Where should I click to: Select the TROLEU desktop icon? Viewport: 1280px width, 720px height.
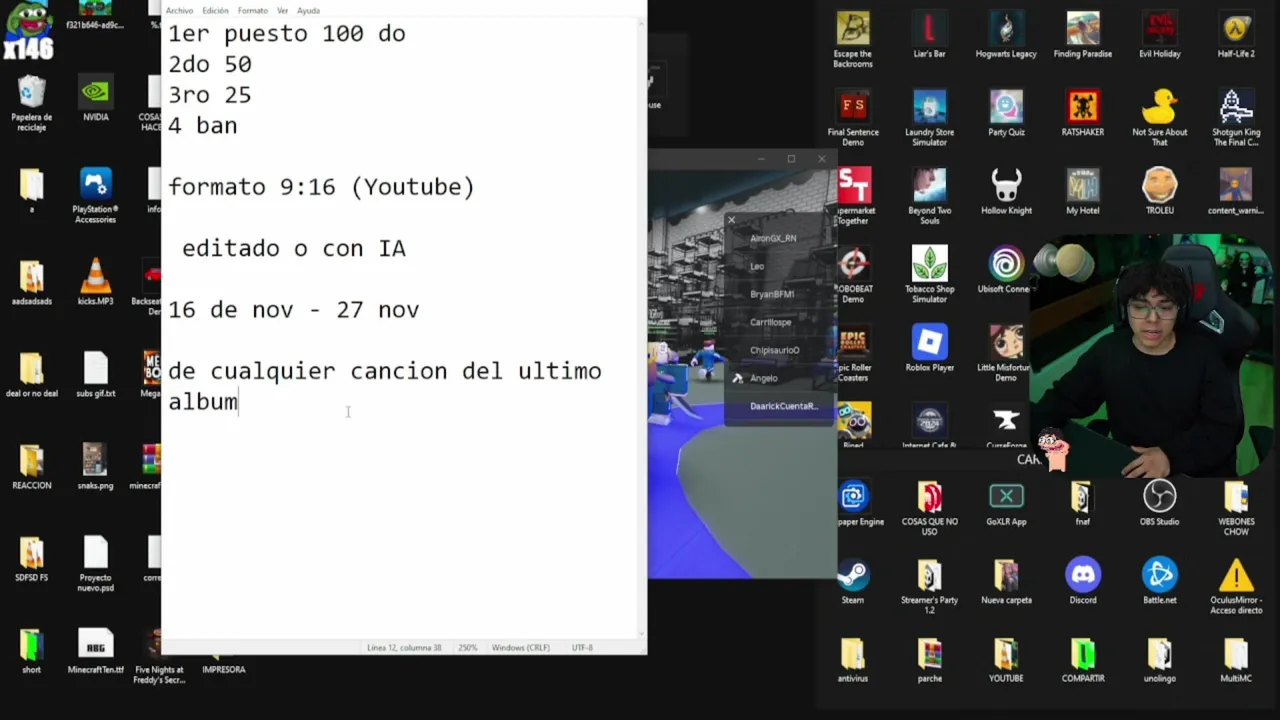click(1160, 191)
